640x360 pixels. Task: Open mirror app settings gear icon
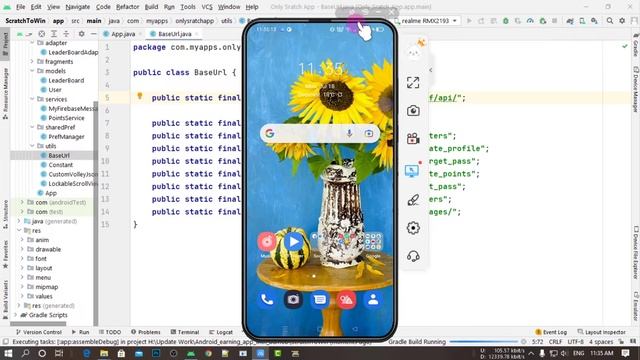[413, 228]
